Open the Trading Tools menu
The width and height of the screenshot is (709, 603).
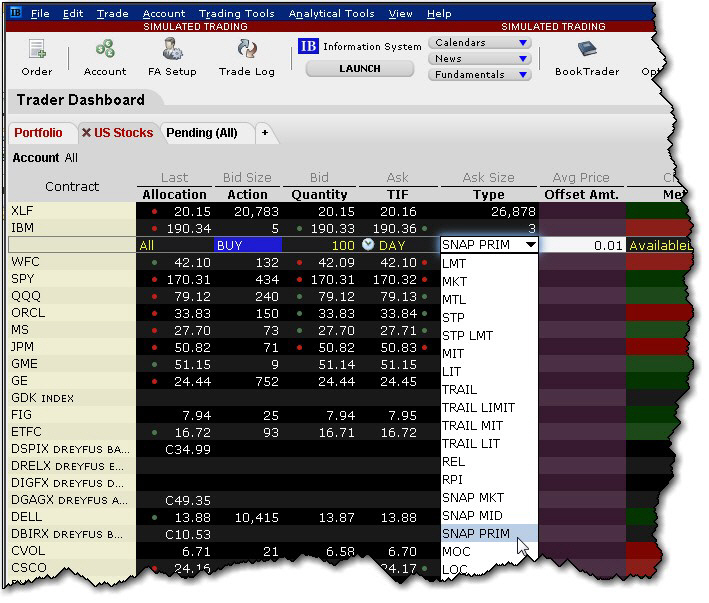pyautogui.click(x=236, y=14)
